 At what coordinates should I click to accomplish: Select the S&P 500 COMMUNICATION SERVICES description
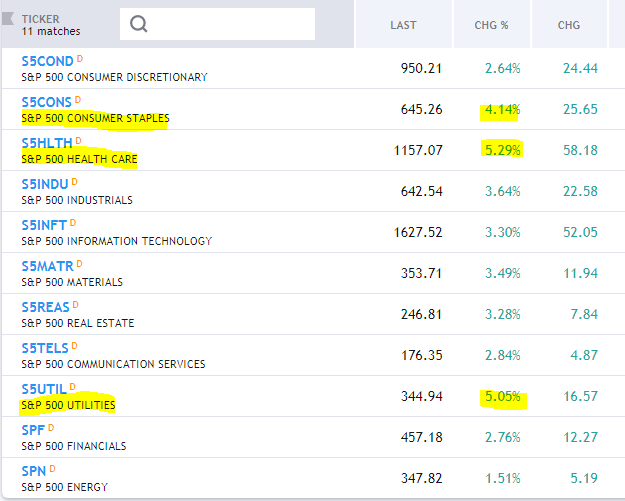114,364
